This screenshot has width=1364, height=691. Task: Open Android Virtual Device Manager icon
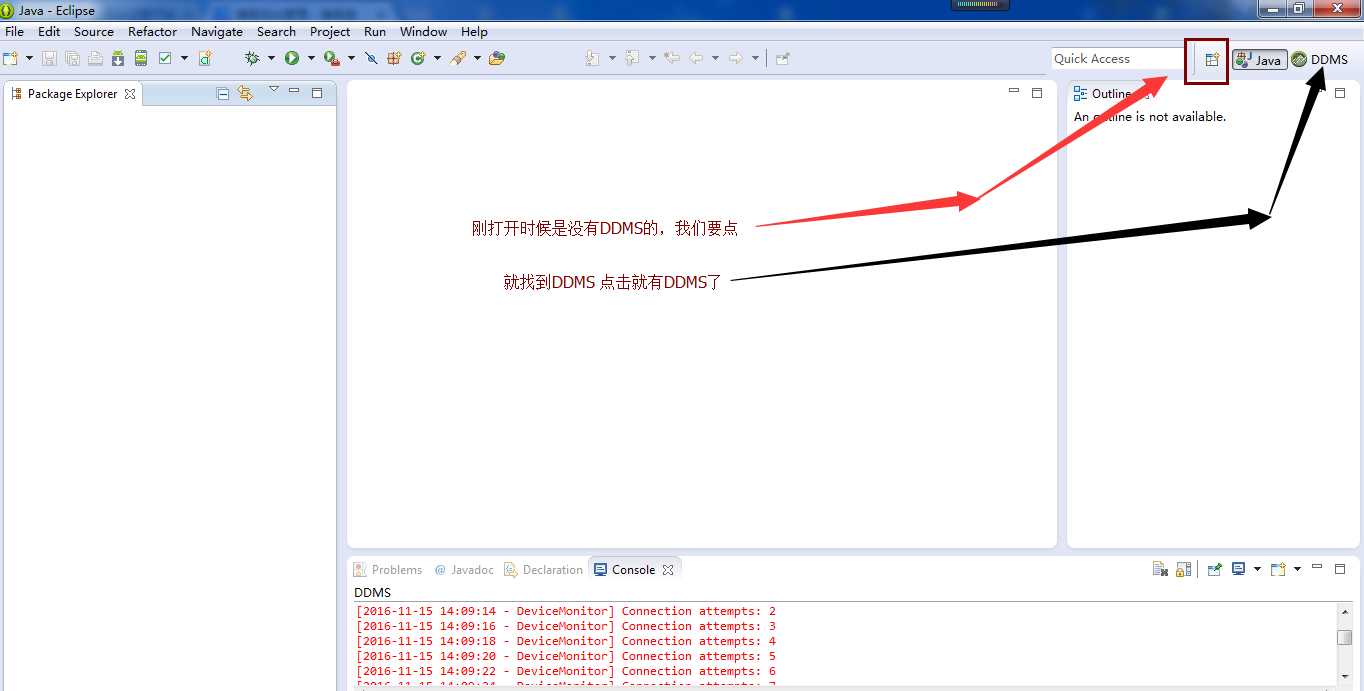(x=141, y=58)
